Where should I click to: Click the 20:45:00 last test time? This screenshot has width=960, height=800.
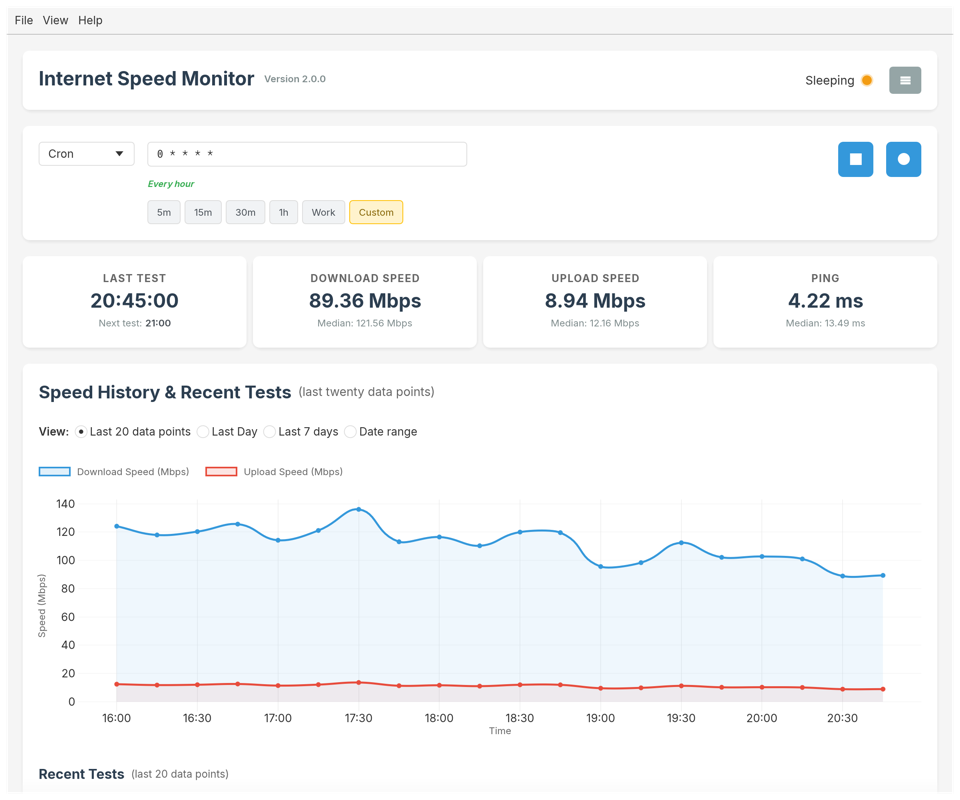[135, 301]
